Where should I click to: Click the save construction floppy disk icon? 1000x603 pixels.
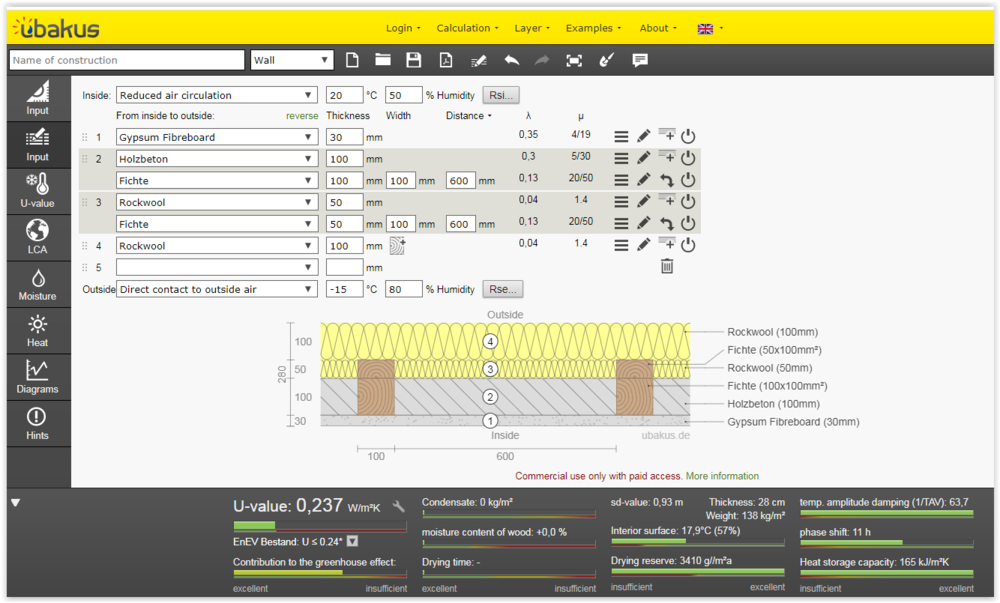point(414,60)
